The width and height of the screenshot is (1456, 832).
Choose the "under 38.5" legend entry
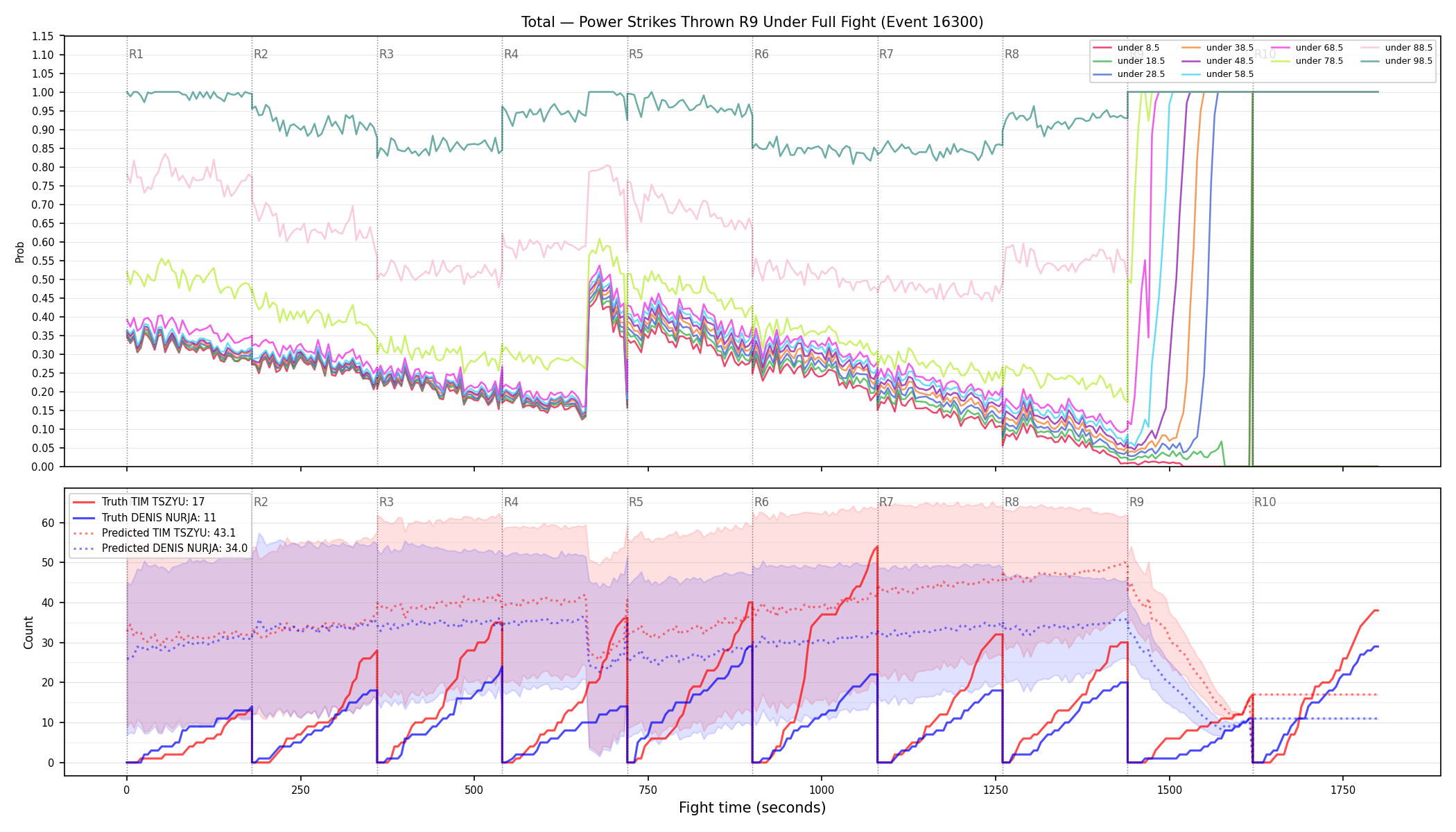(1217, 48)
